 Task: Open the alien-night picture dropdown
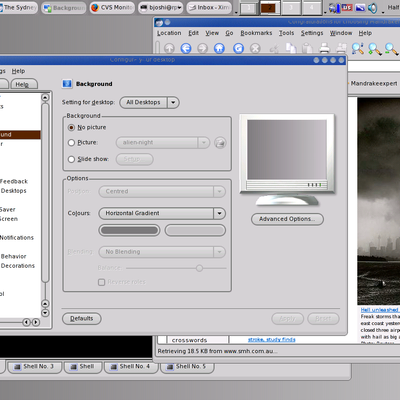(163, 143)
